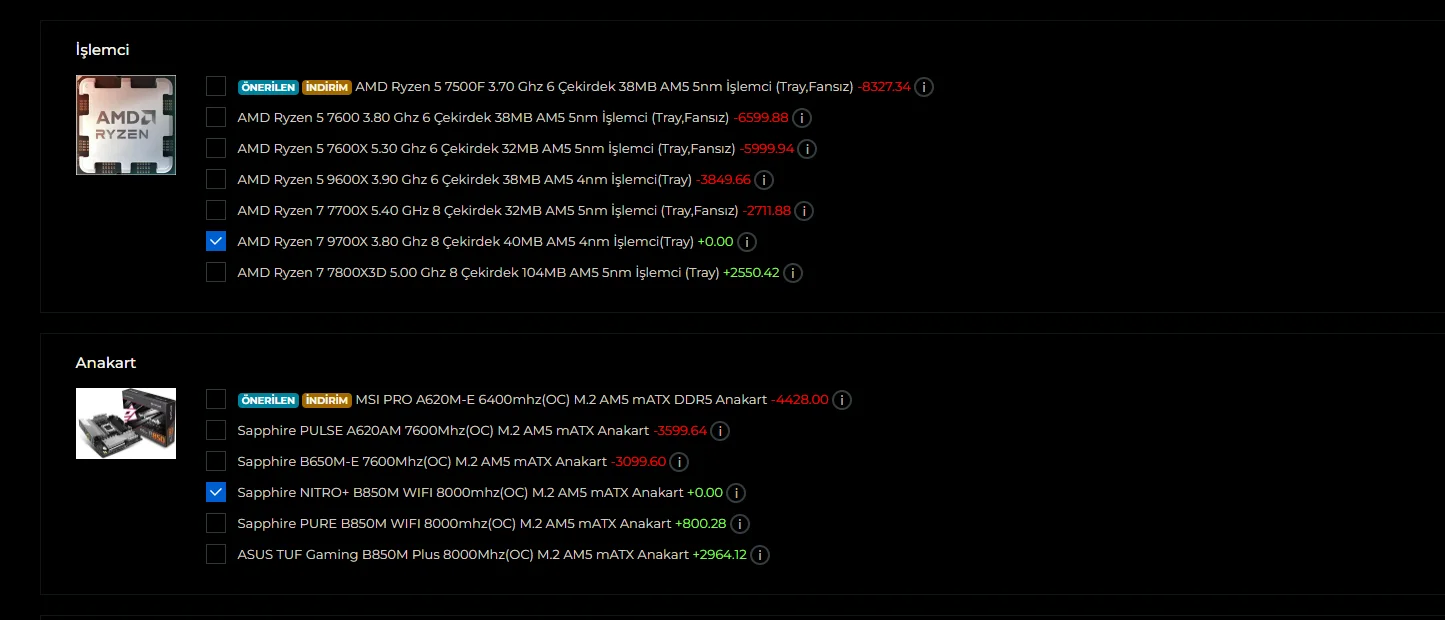Tick the Ryzen 7 7700X checkbox
Viewport: 1445px width, 620px height.
click(x=216, y=210)
